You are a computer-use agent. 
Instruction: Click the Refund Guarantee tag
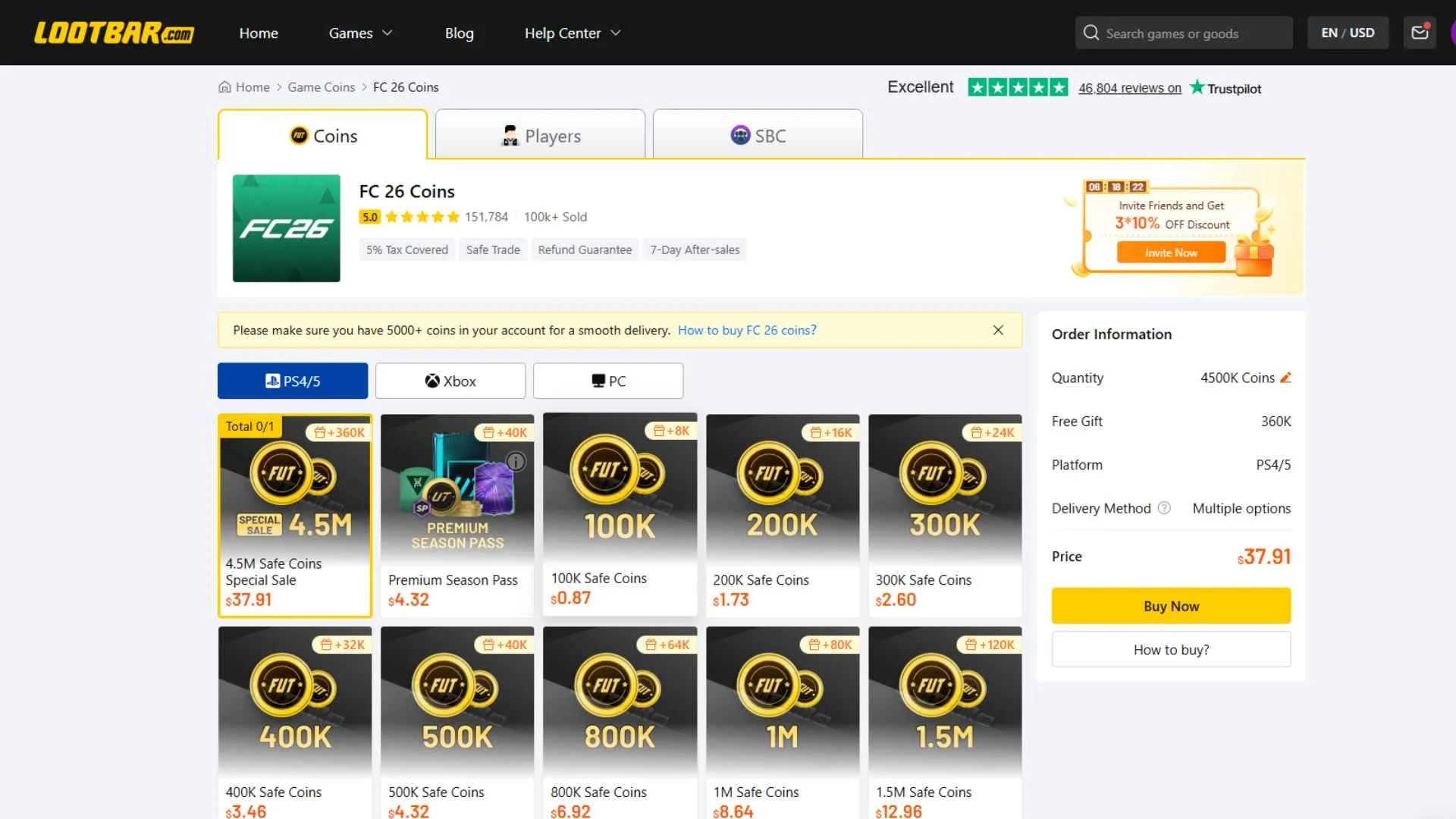pyautogui.click(x=585, y=249)
